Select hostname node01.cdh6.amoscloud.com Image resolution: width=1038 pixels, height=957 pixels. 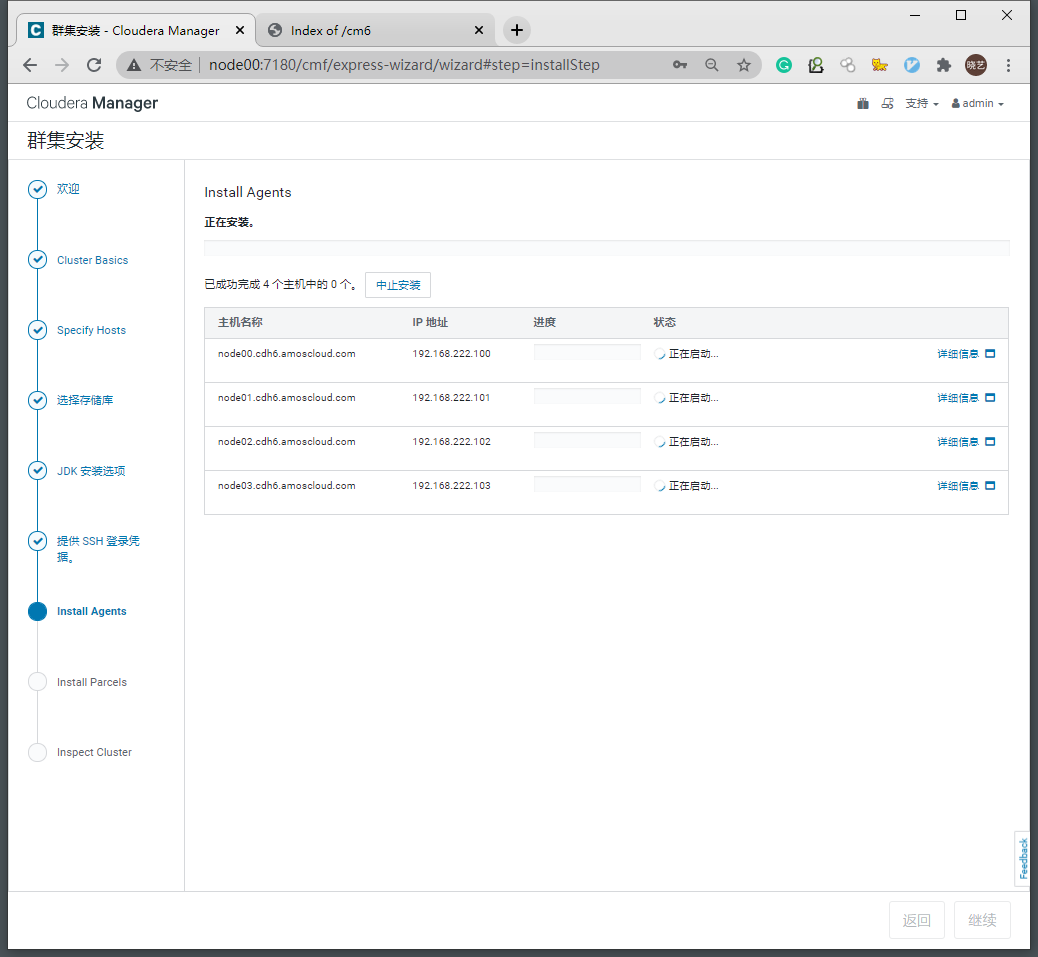point(287,397)
